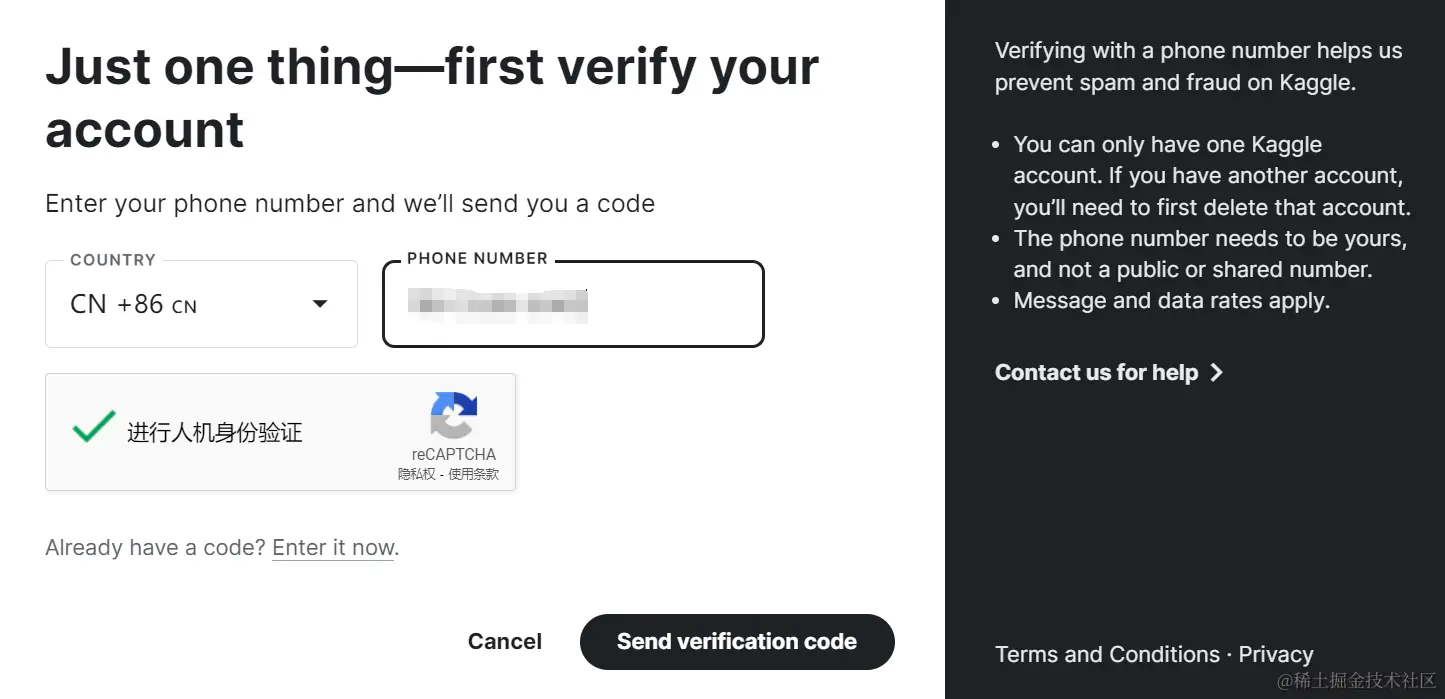Click the 进行人机身份验证 label text
The image size is (1445, 699).
click(214, 433)
